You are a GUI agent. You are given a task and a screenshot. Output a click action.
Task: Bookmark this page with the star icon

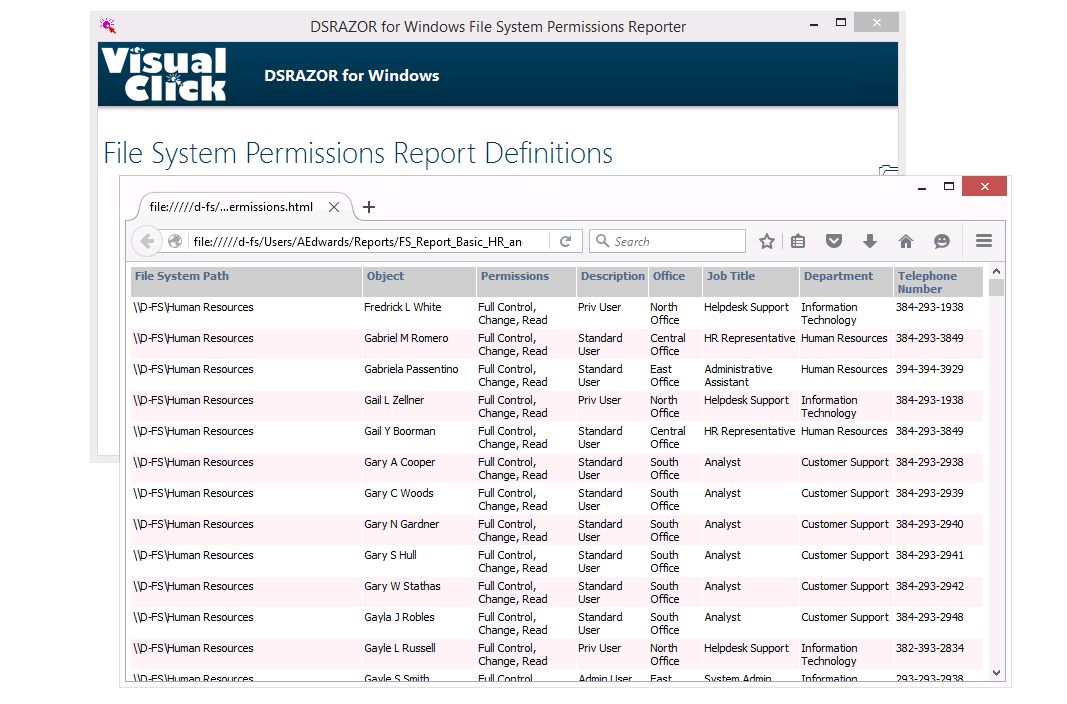[767, 241]
